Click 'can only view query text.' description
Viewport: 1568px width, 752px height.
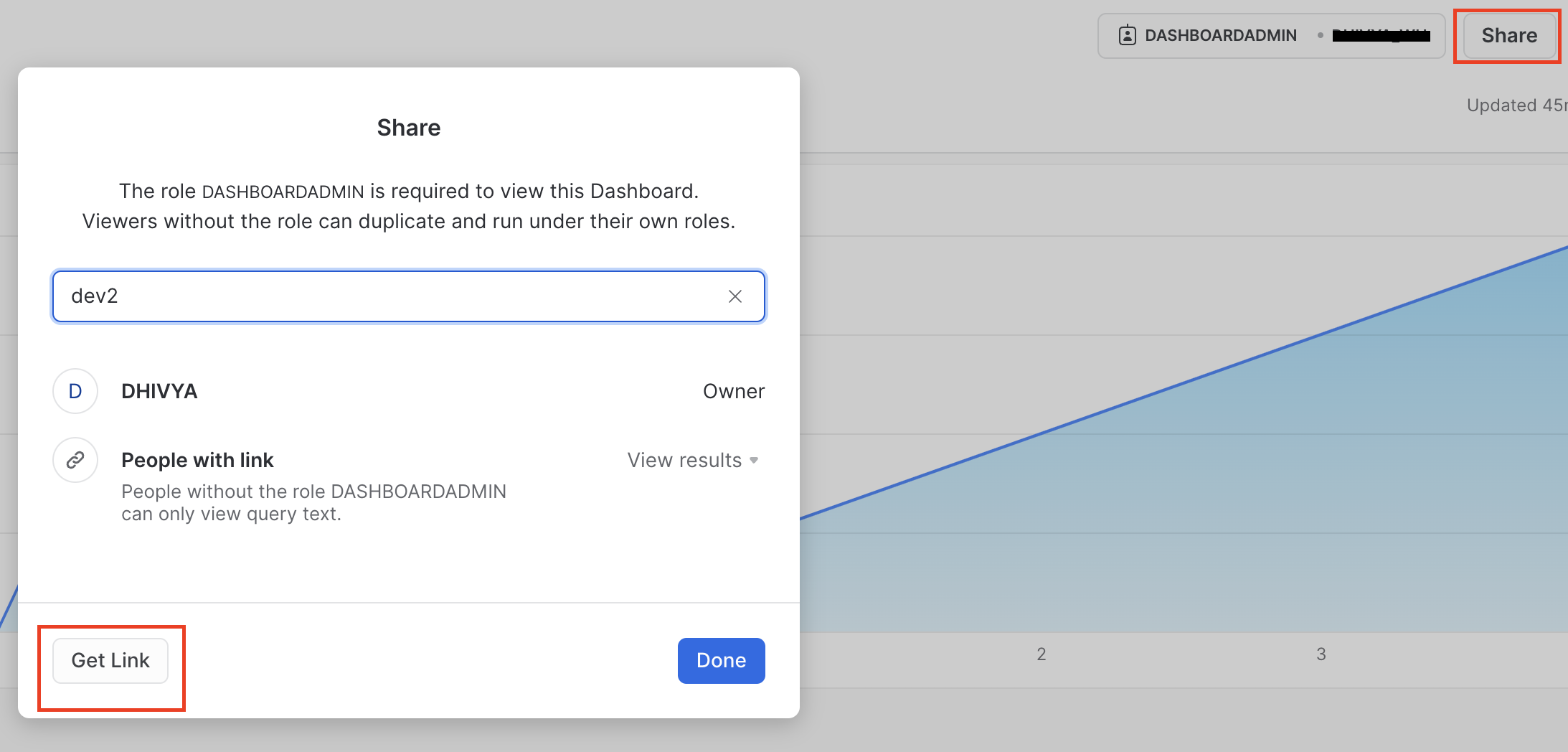tap(231, 514)
